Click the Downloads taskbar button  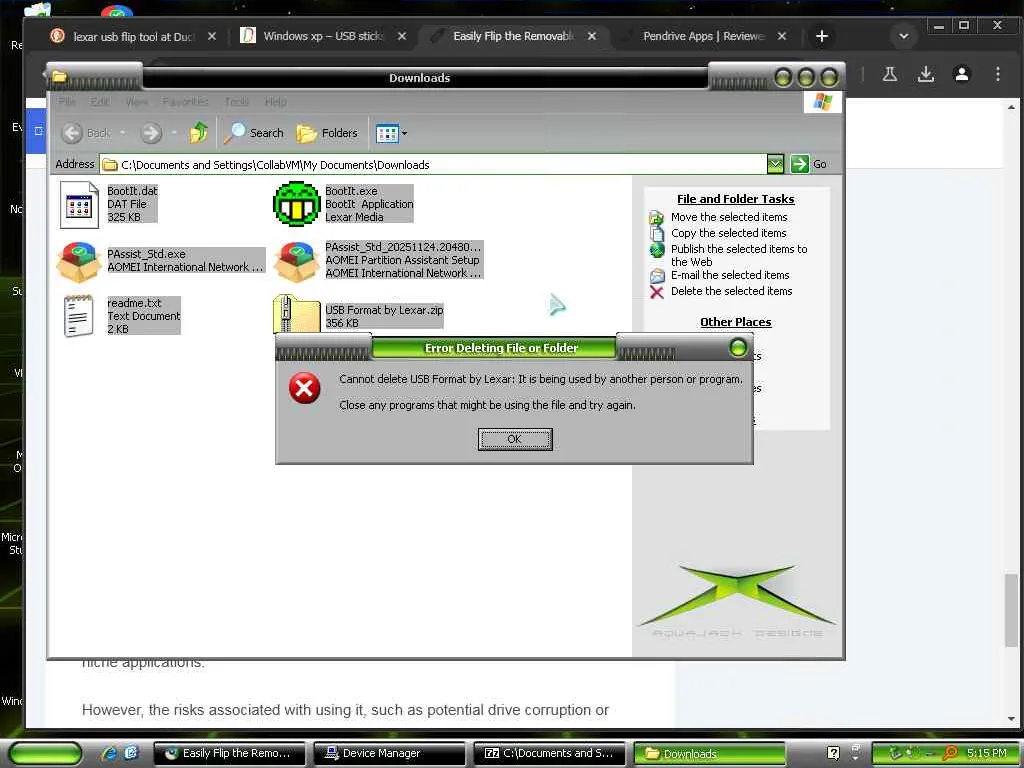tap(709, 754)
